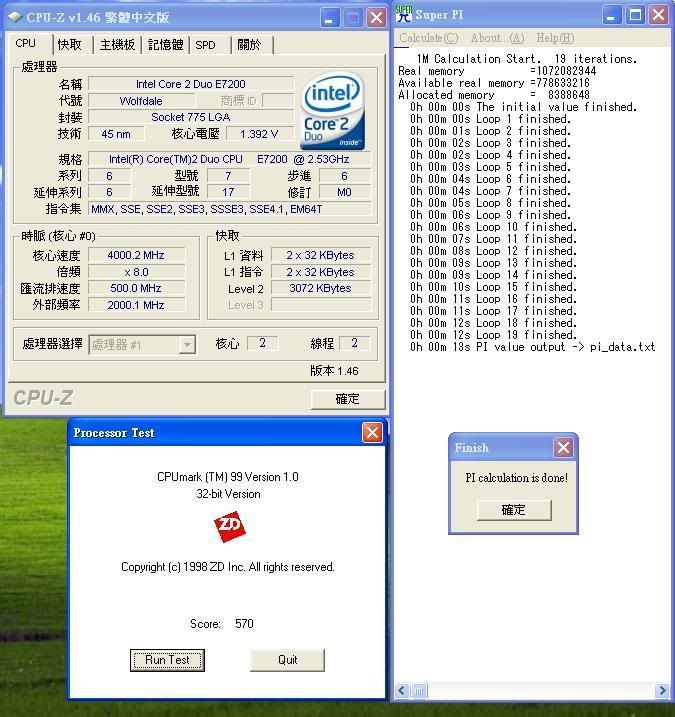Click the 確定 button in CPU-Z
Viewport: 675px width, 717px height.
(348, 399)
